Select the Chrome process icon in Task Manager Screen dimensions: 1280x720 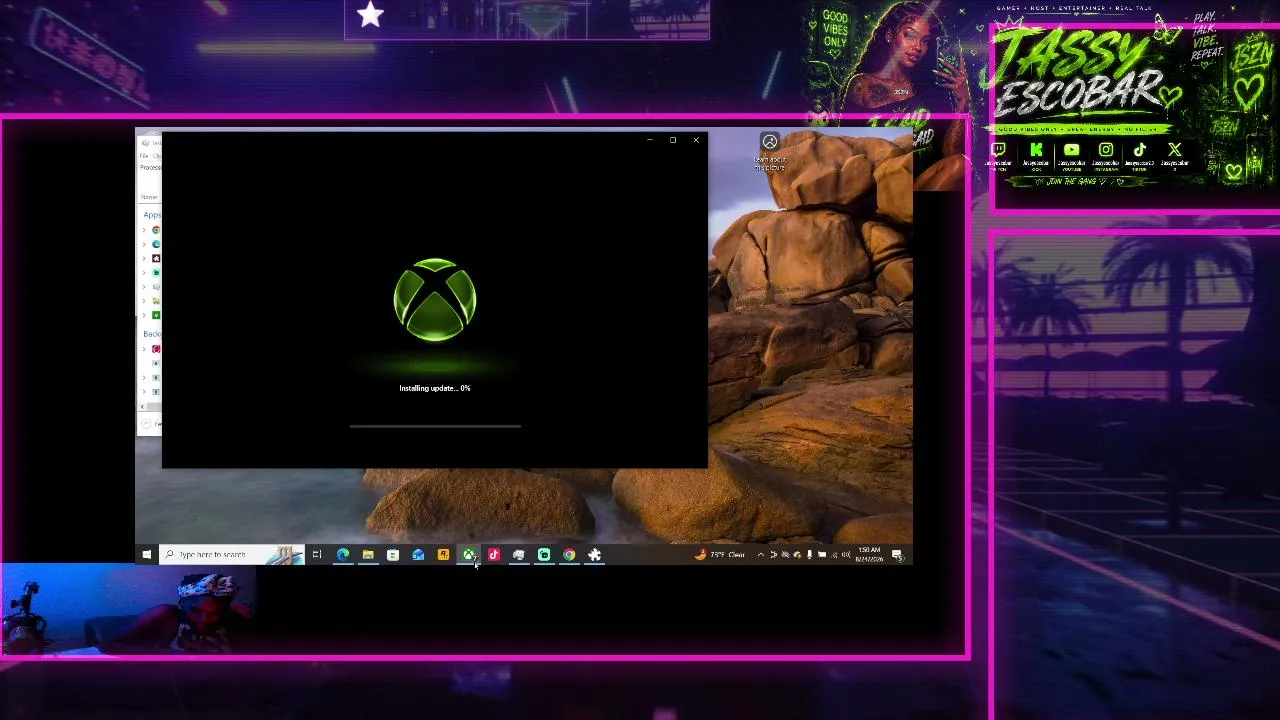coord(156,230)
